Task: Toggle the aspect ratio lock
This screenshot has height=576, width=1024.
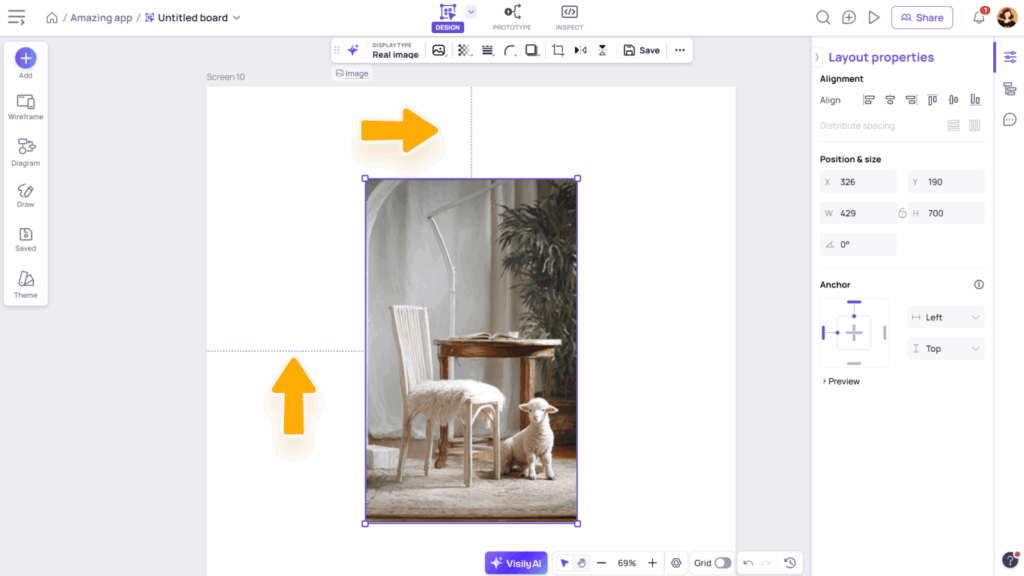Action: tap(902, 213)
